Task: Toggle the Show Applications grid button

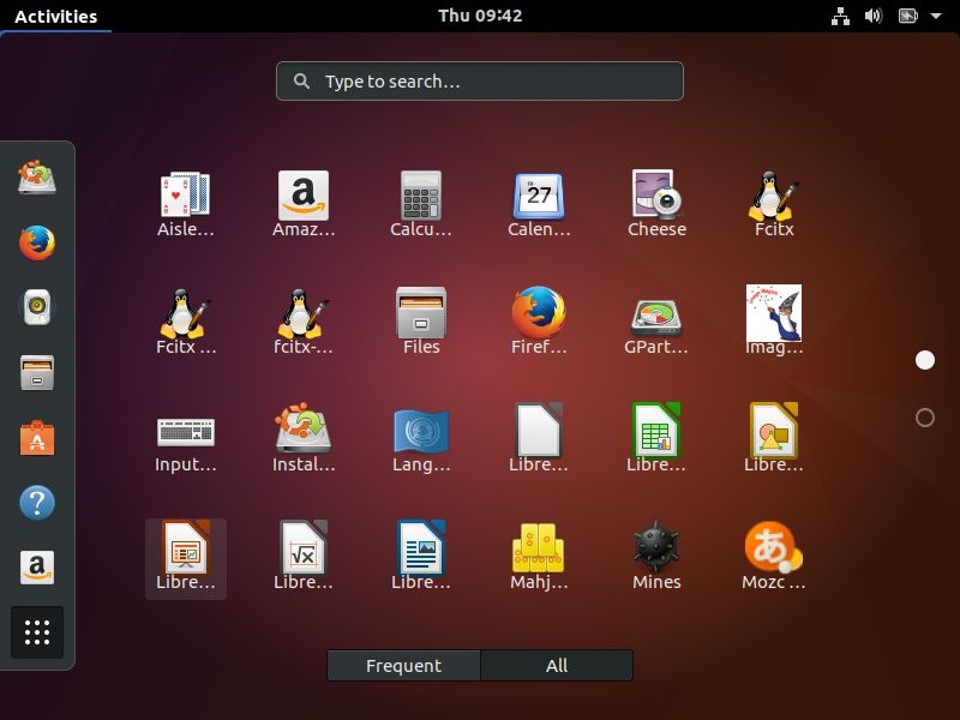Action: point(37,632)
